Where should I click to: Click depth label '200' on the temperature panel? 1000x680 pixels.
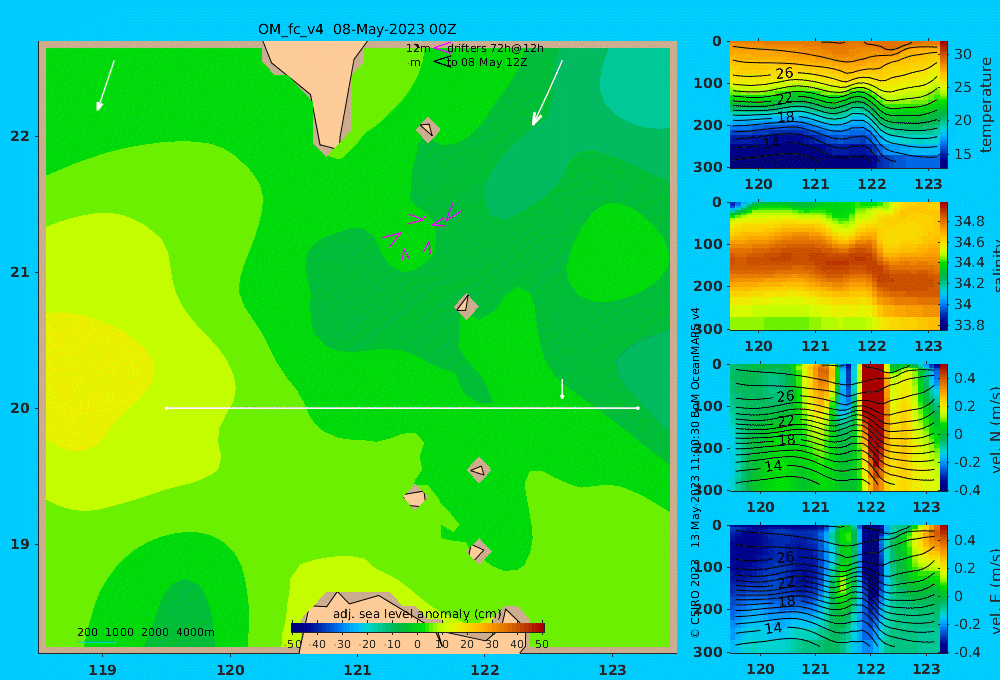click(x=707, y=125)
